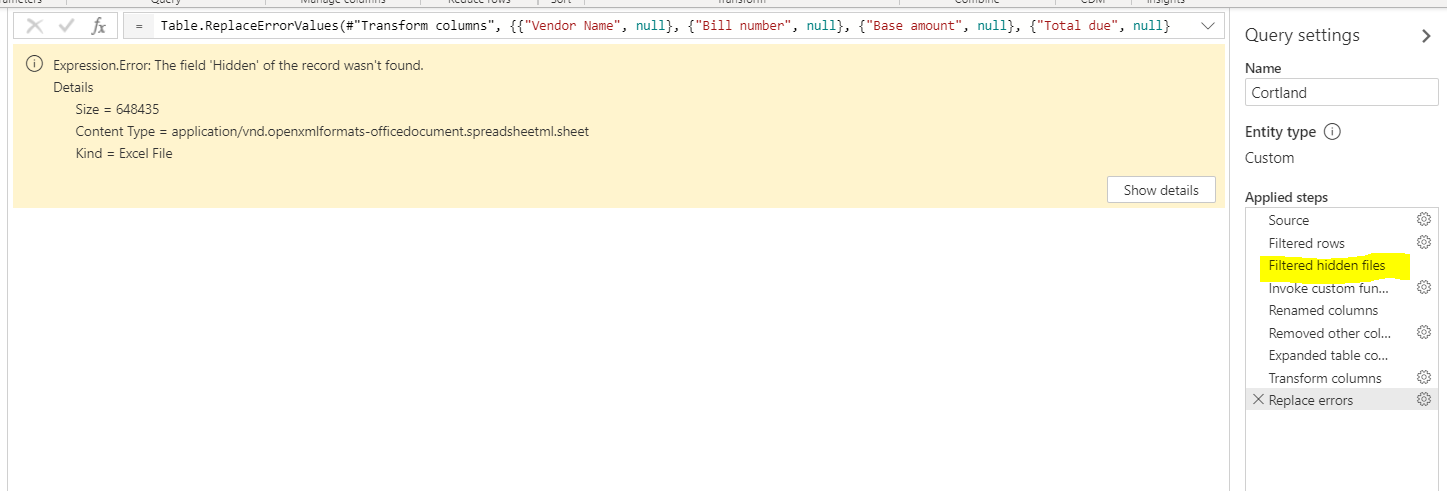Select the Removed other columns step
Image resolution: width=1447 pixels, height=491 pixels.
click(x=1329, y=333)
